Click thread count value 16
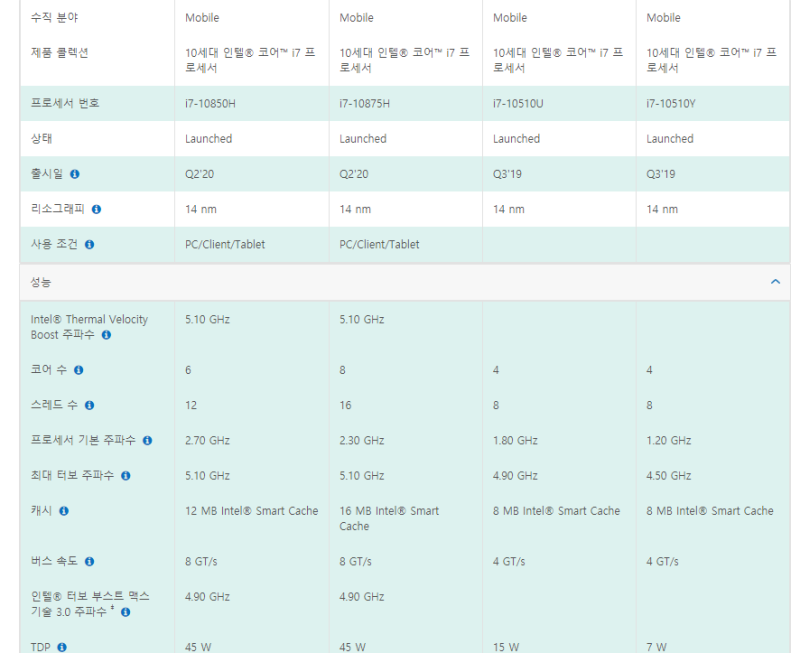 (345, 405)
